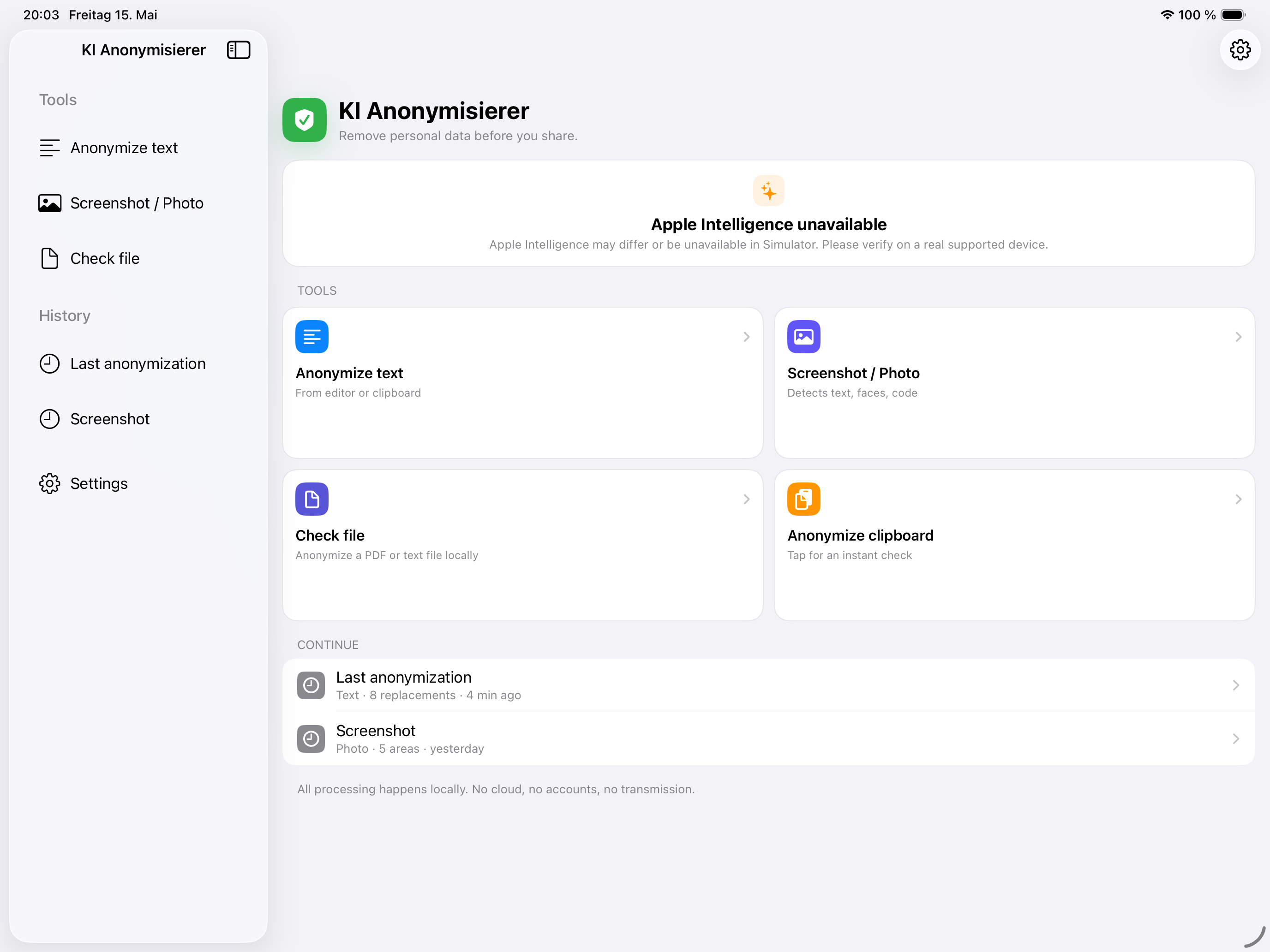The image size is (1270, 952).
Task: Continue the Screenshot photo entry
Action: [768, 738]
